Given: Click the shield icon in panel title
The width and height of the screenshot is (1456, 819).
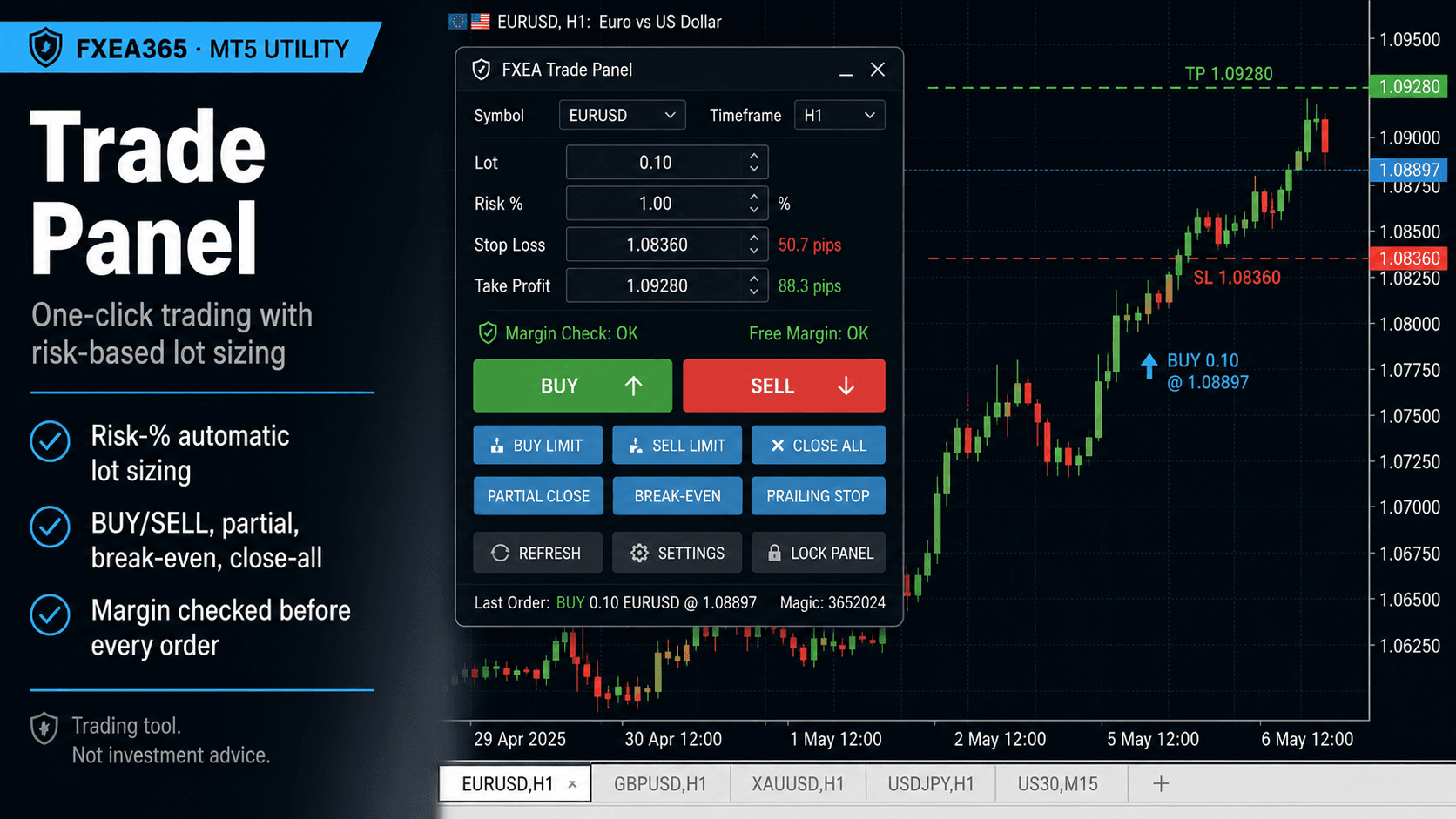Looking at the screenshot, I should 481,70.
